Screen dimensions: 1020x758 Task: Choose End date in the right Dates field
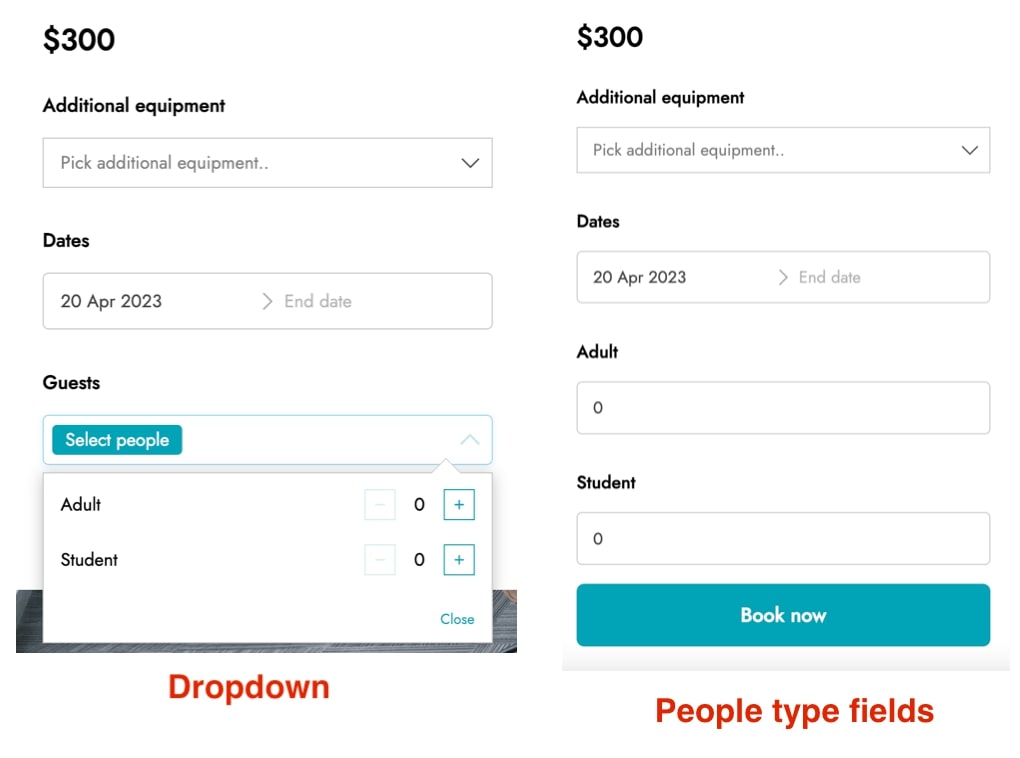829,277
